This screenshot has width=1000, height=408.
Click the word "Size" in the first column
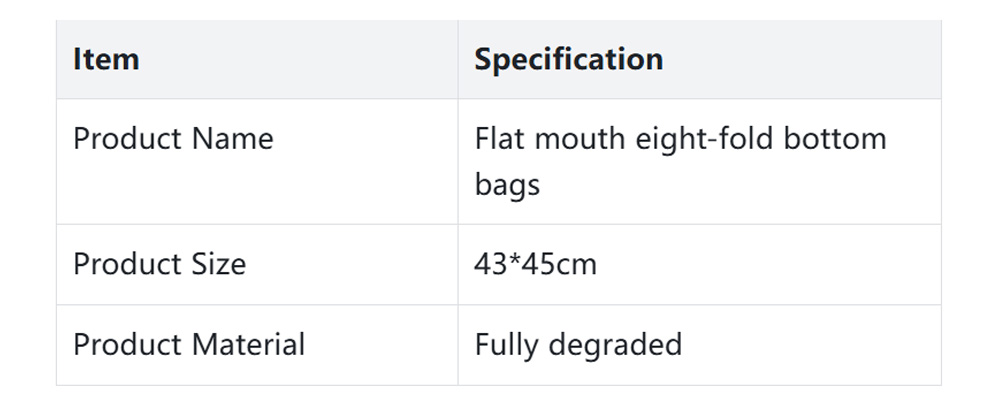[x=218, y=264]
